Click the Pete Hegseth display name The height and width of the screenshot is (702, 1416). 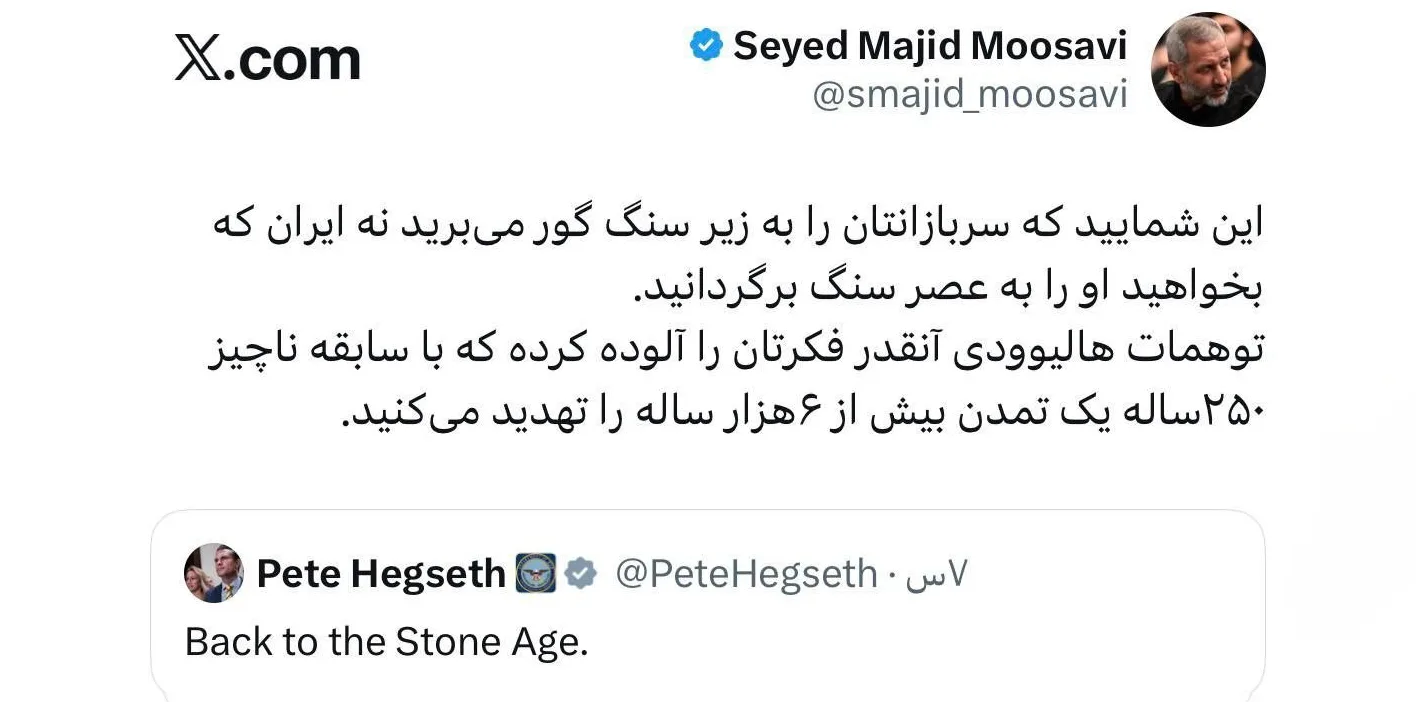click(381, 574)
